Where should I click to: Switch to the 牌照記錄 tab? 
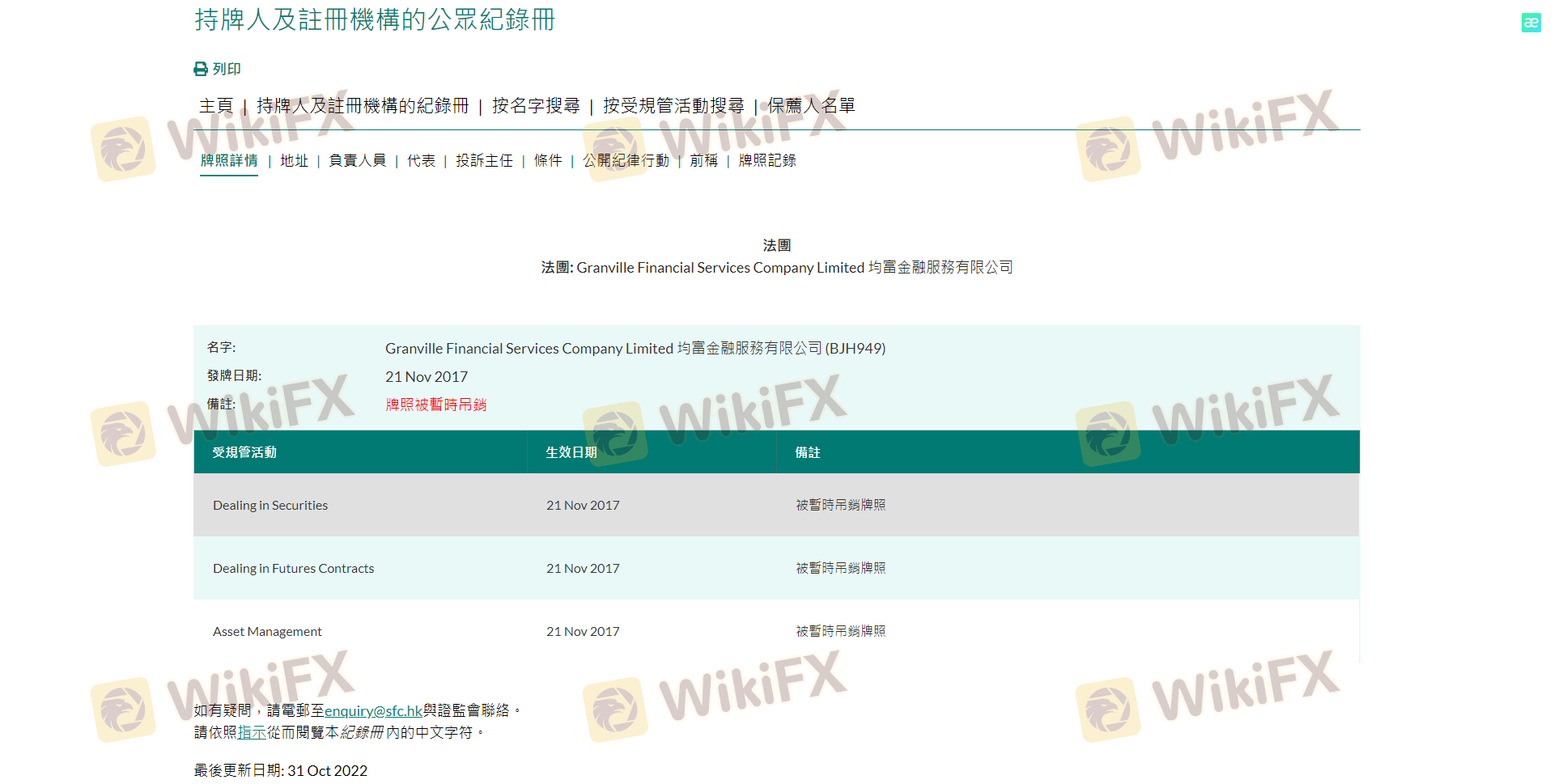tap(767, 161)
